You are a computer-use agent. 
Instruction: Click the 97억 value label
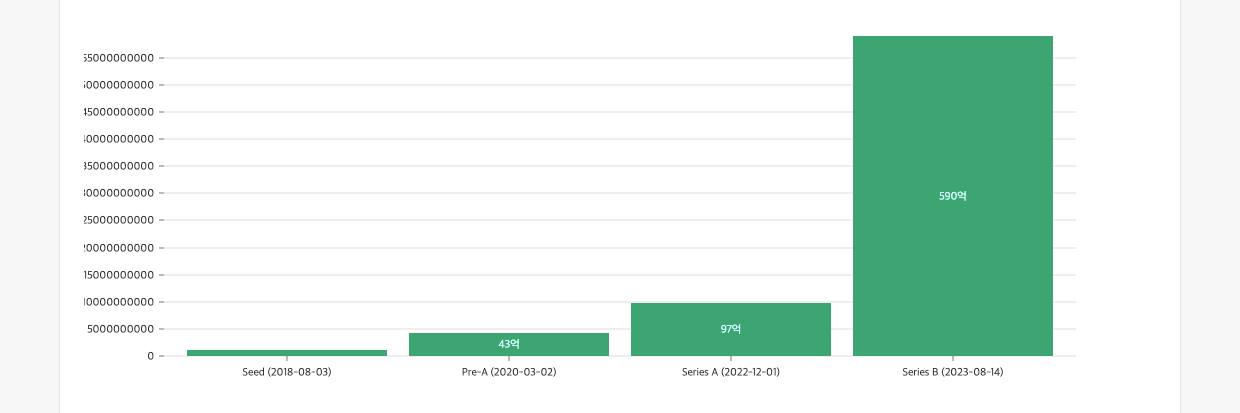click(x=731, y=329)
